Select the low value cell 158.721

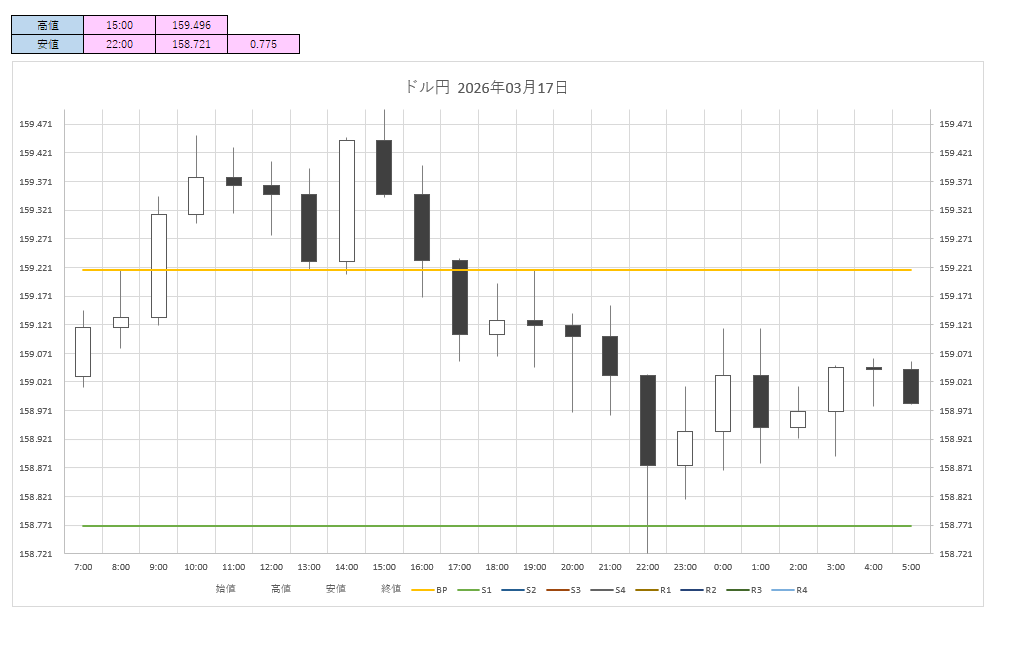tap(191, 44)
